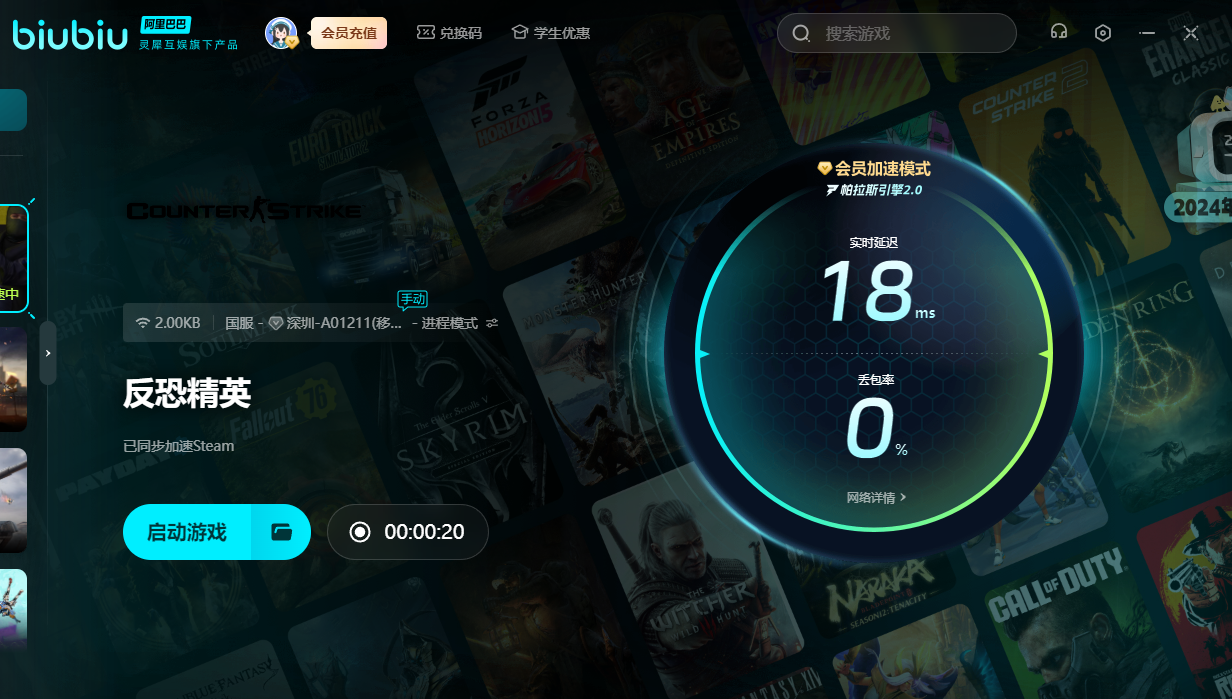The width and height of the screenshot is (1232, 699).
Task: Open the node mode settings sliders icon
Action: 492,323
